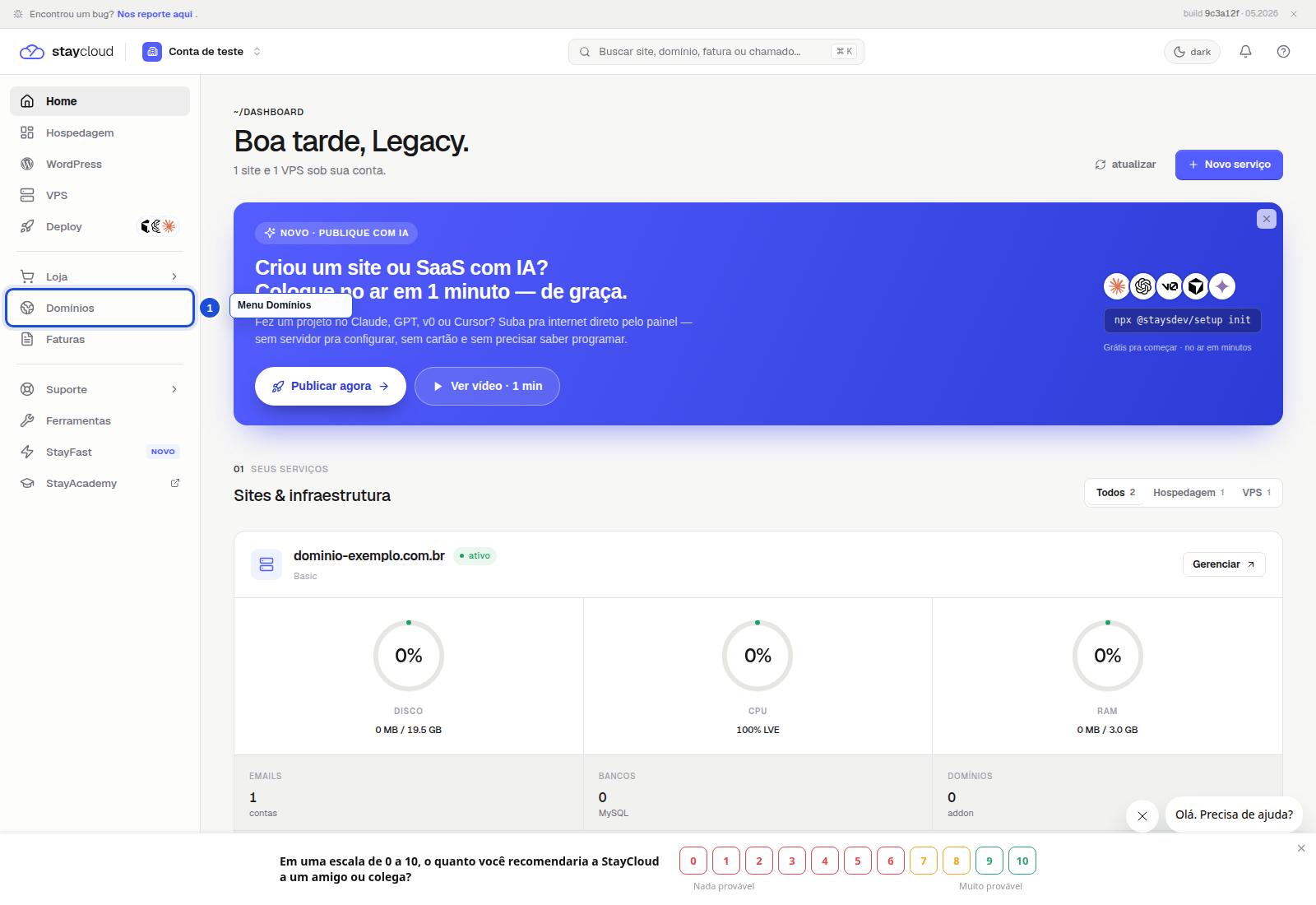Open notifications bell
The image size is (1316, 905).
(x=1245, y=51)
